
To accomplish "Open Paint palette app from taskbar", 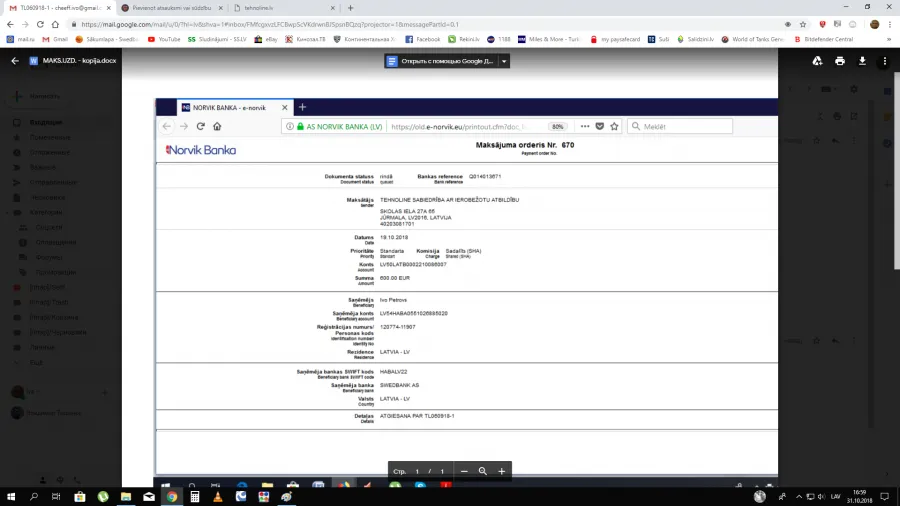I will [x=286, y=497].
